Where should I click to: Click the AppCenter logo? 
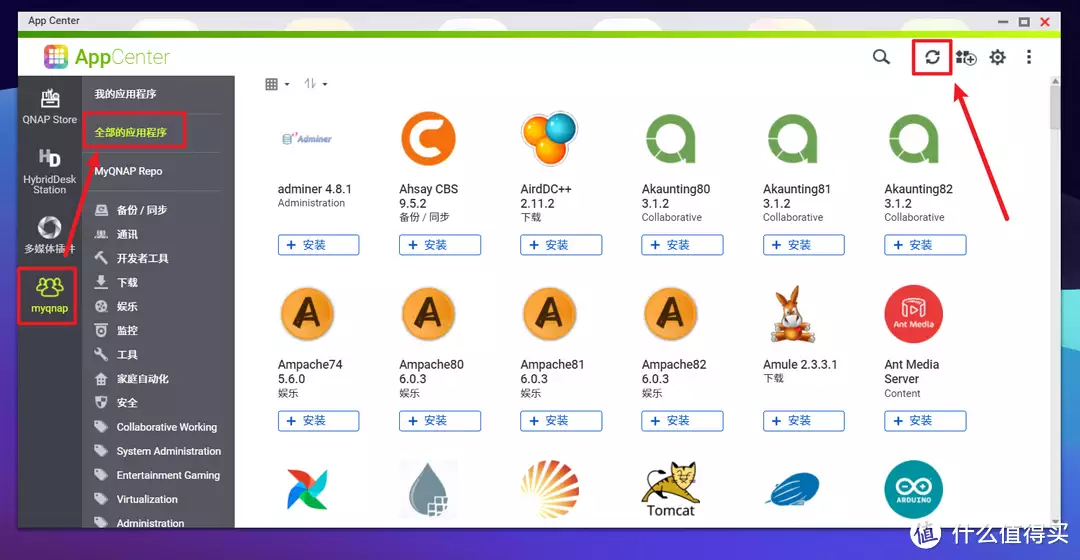pyautogui.click(x=107, y=56)
